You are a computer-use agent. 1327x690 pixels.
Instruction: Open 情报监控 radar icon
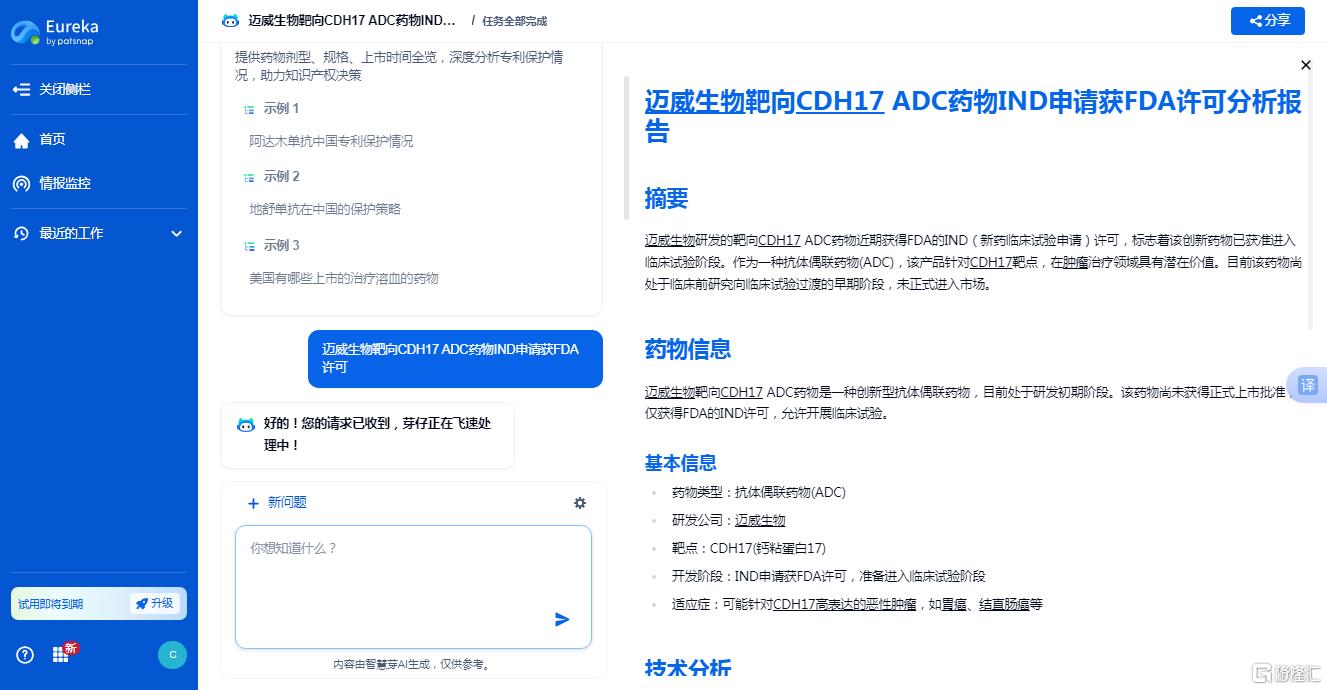pos(21,184)
